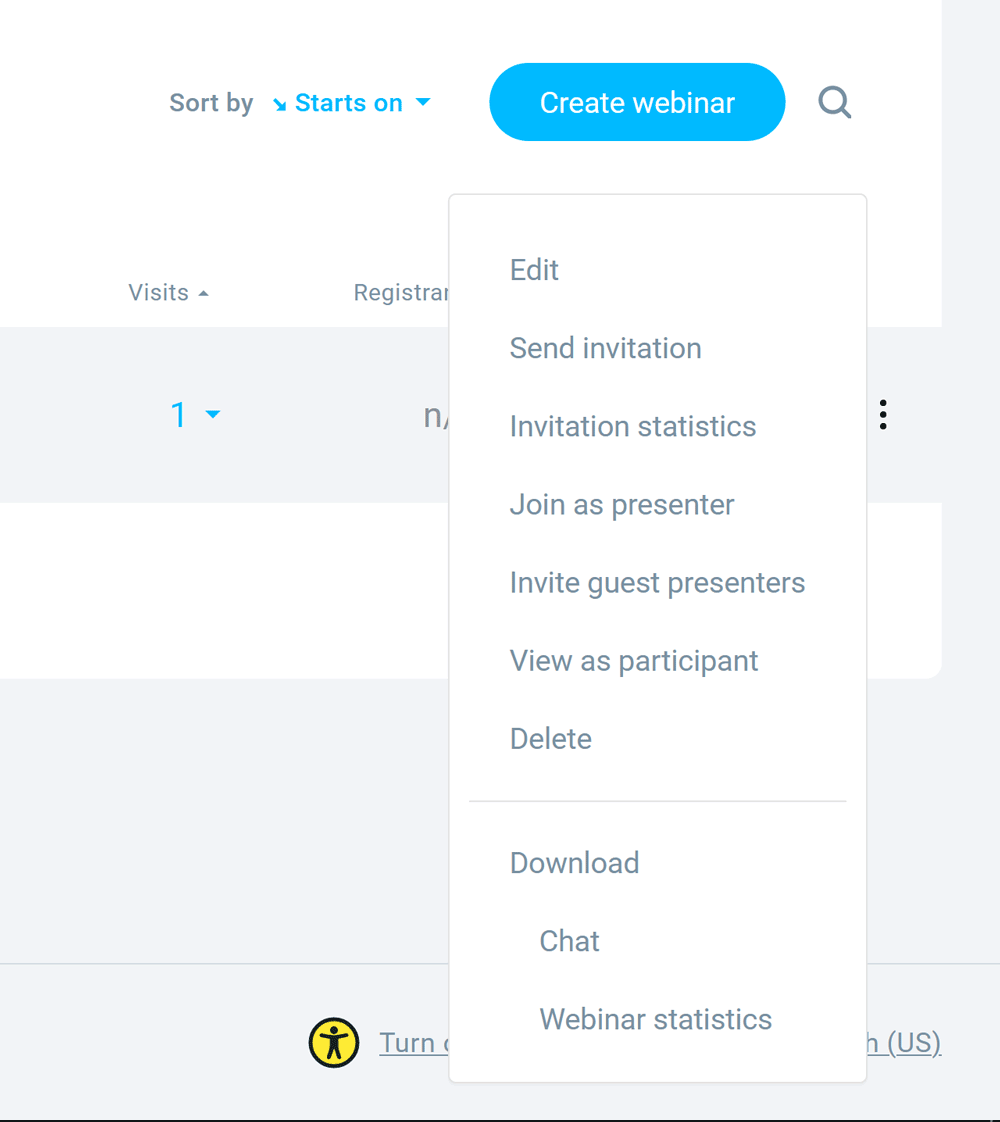This screenshot has height=1122, width=1000.
Task: Click the English (US) language link
Action: point(904,1043)
